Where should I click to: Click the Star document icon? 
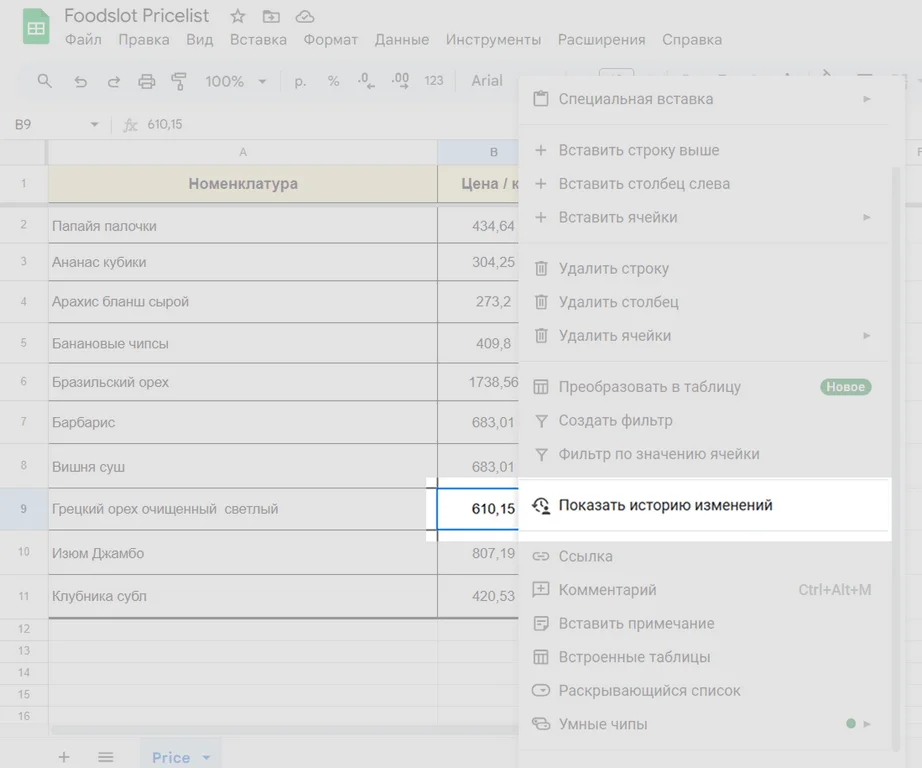(238, 16)
